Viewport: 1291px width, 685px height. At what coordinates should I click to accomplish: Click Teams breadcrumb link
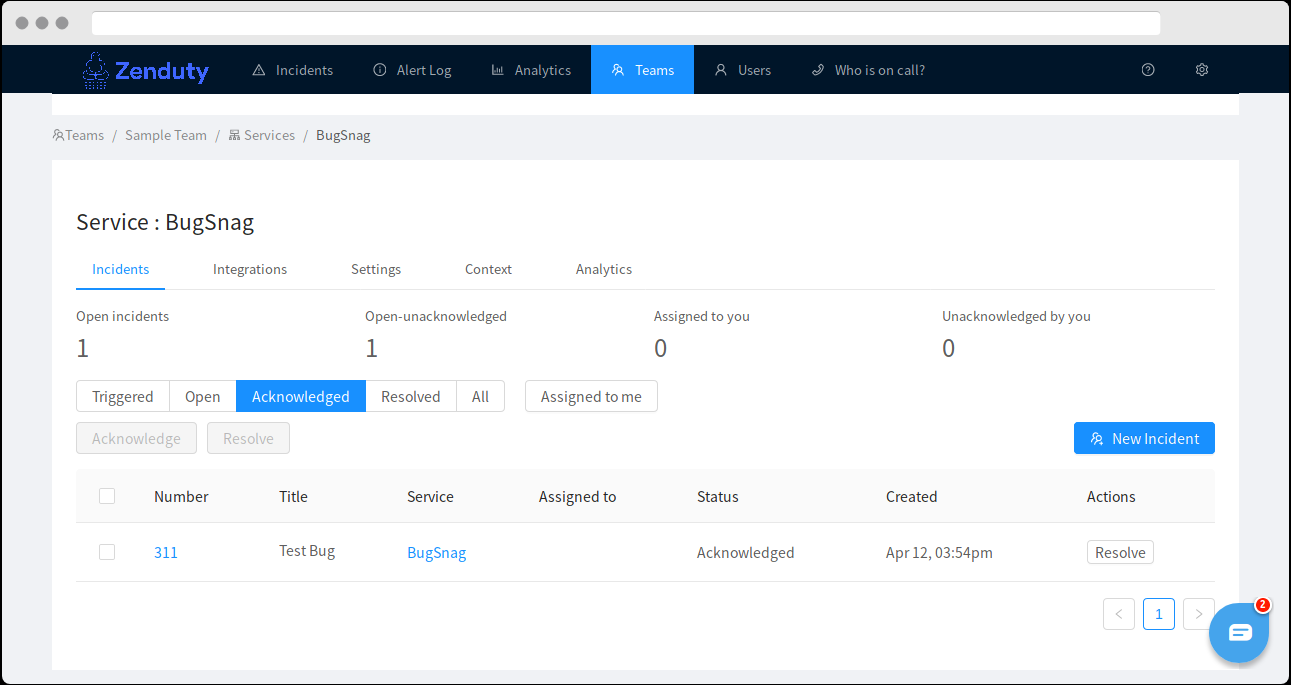coord(78,135)
